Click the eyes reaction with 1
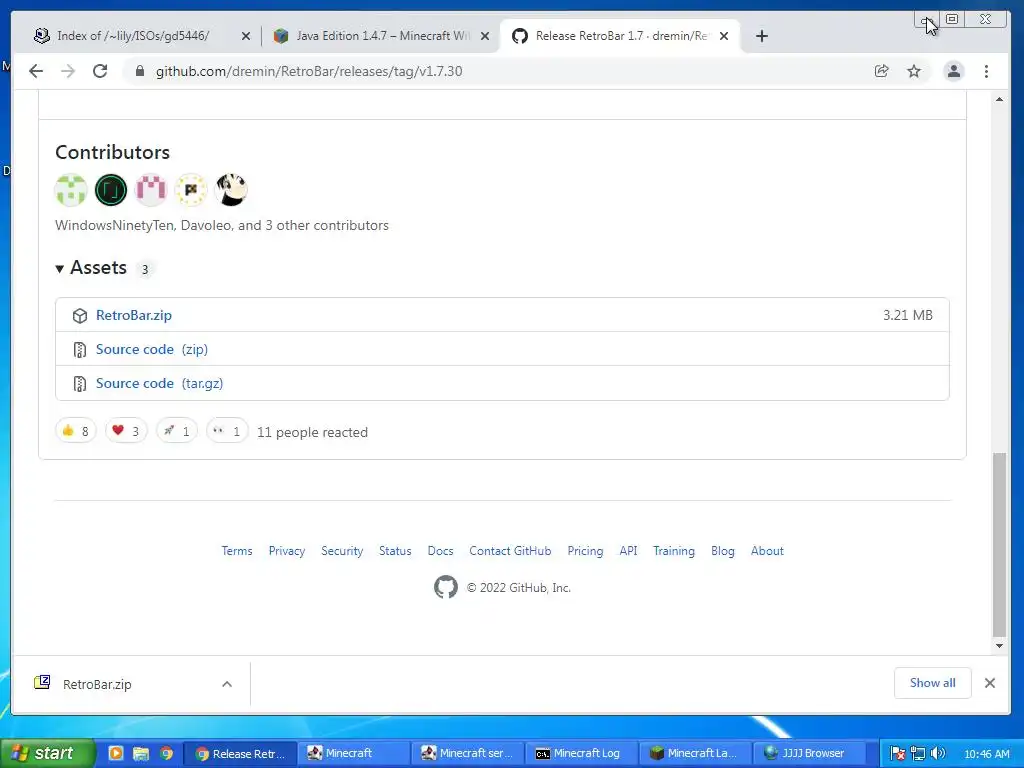The height and width of the screenshot is (768, 1024). tap(227, 431)
